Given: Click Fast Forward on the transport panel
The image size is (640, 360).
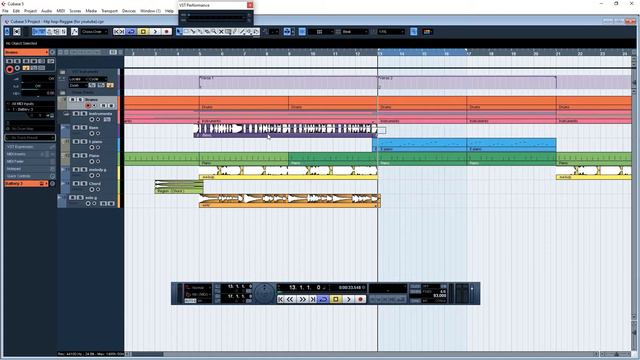Looking at the screenshot, I should click(302, 299).
